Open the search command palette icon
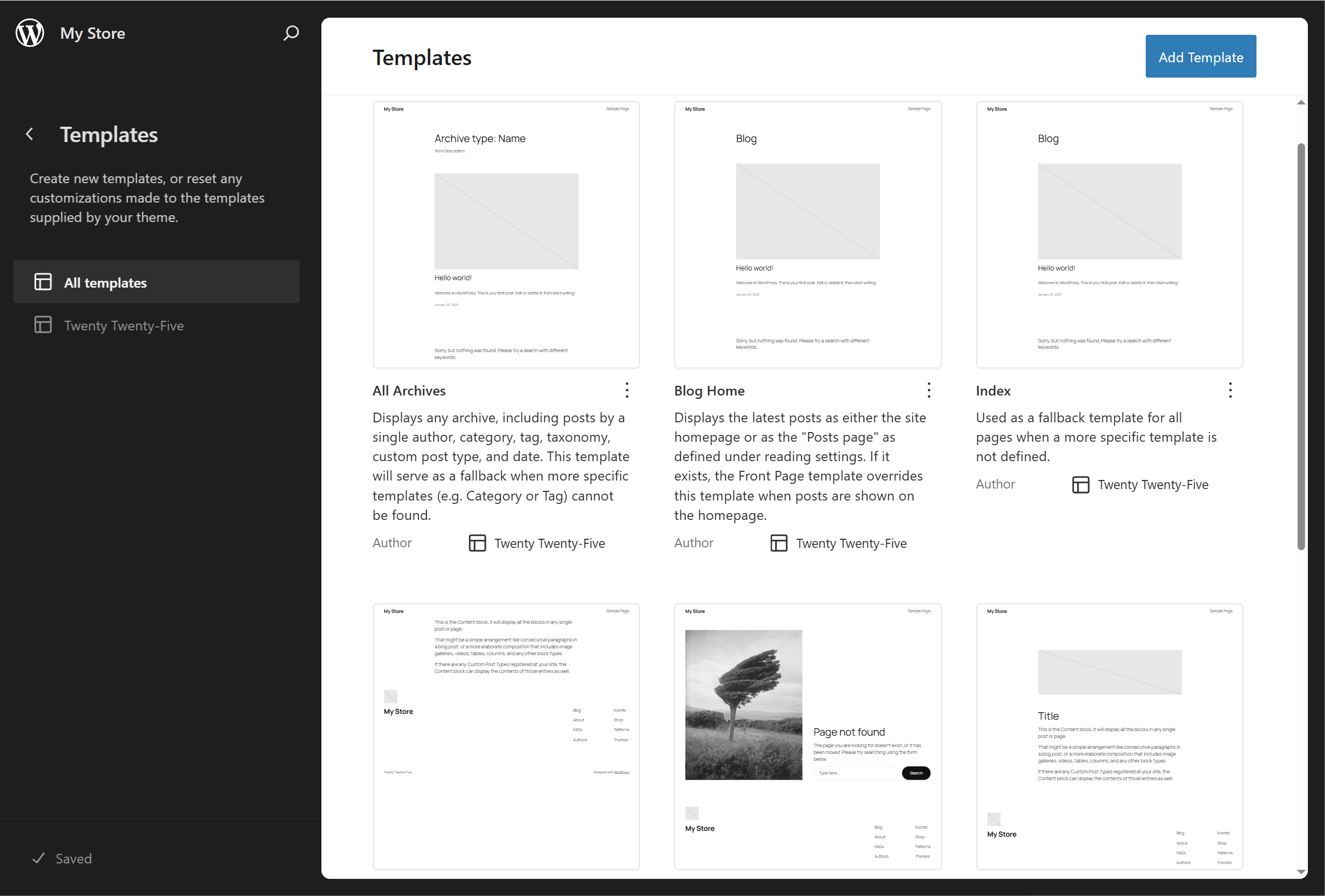The height and width of the screenshot is (896, 1325). (x=291, y=33)
